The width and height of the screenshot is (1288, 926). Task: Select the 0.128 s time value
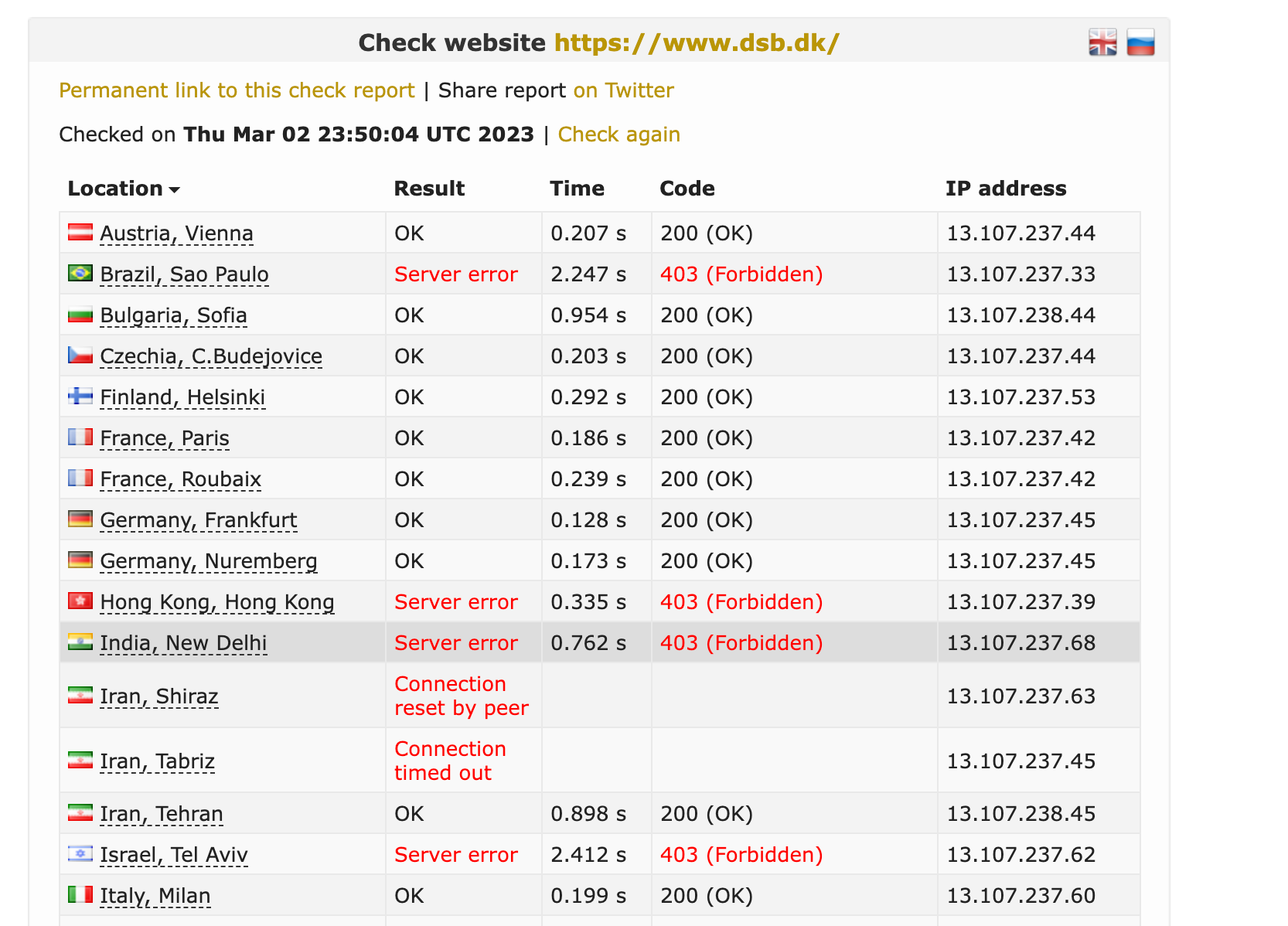[x=588, y=520]
